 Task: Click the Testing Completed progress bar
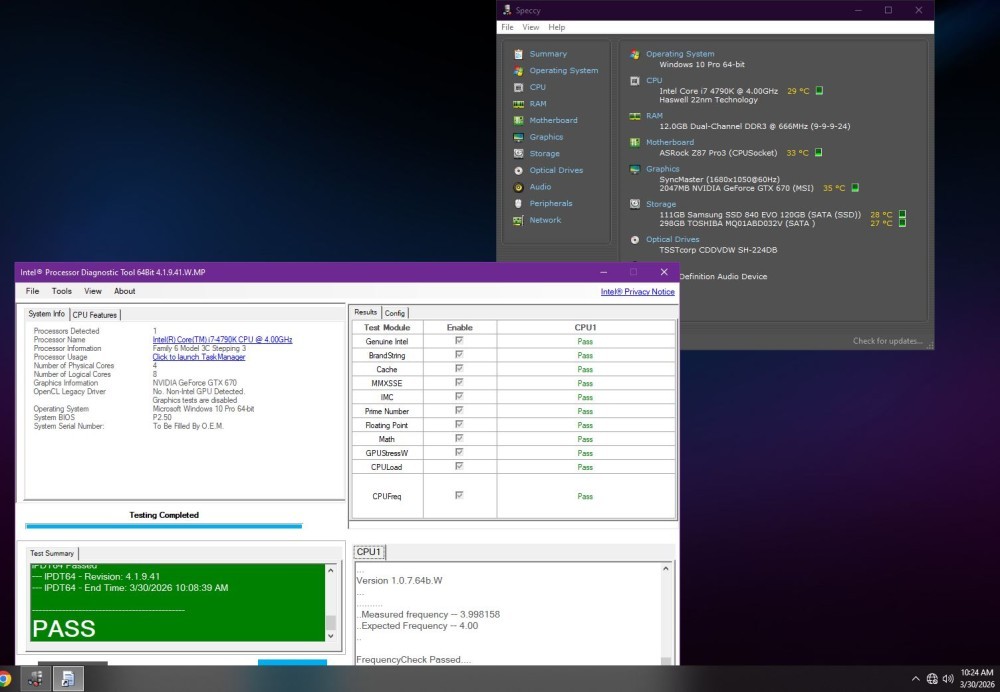tap(163, 525)
